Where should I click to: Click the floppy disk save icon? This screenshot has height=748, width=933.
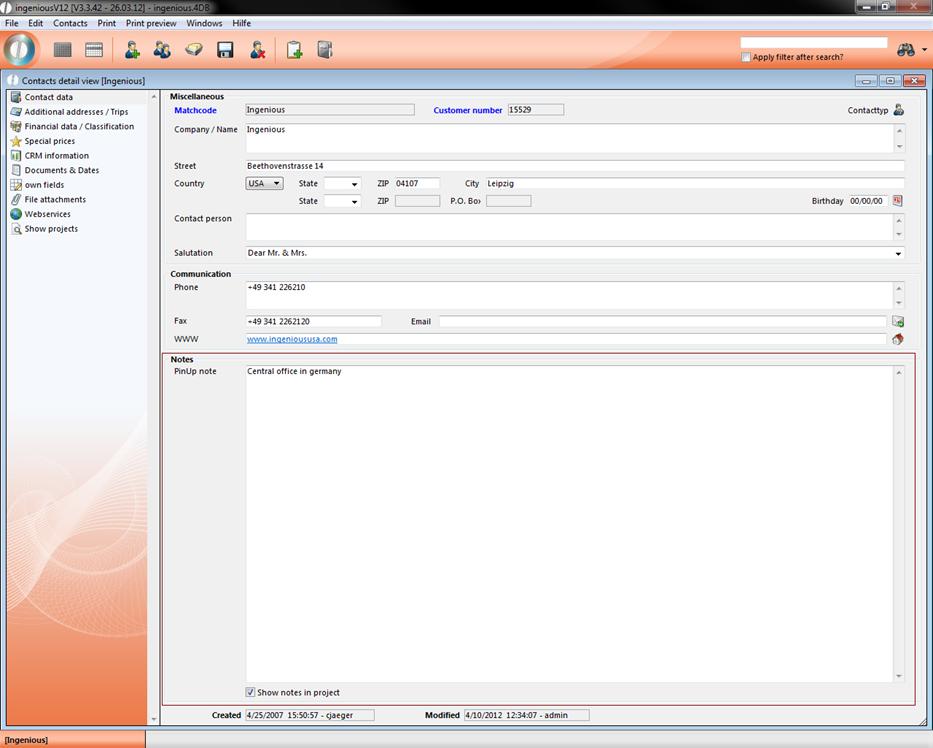pos(225,50)
